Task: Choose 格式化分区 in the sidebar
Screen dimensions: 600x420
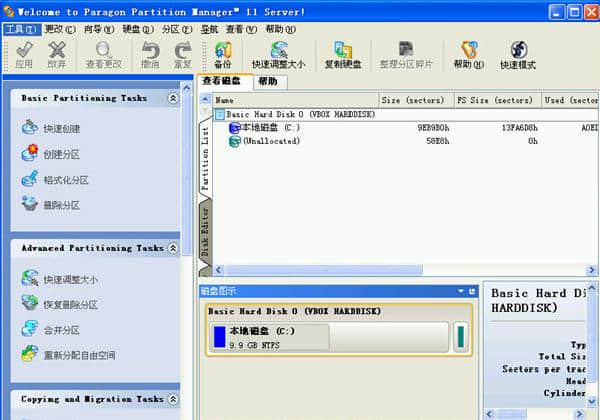Action: coord(65,180)
